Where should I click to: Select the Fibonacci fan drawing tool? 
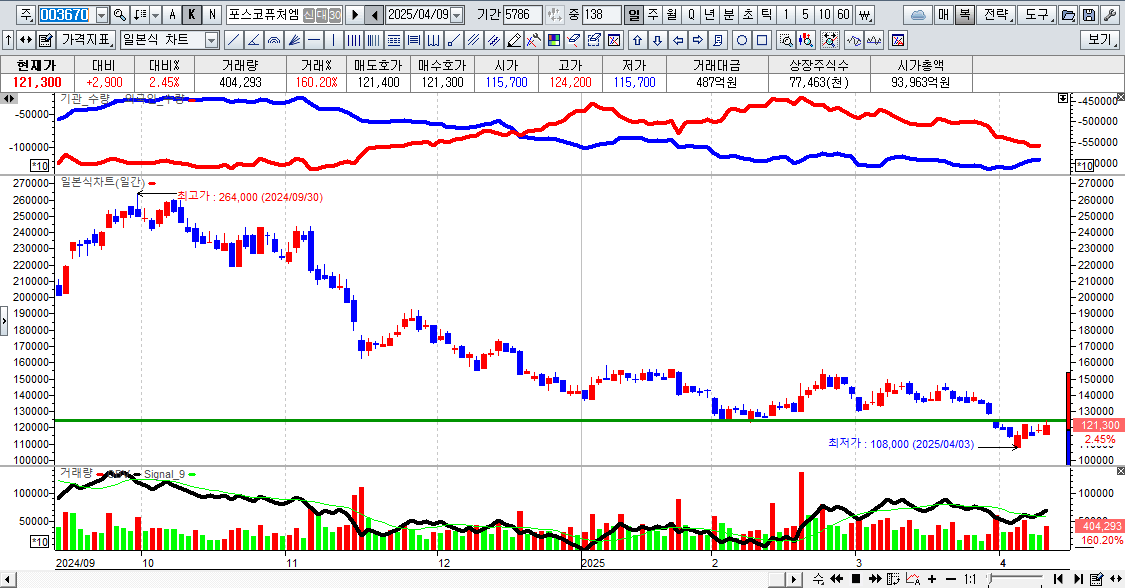pos(293,40)
